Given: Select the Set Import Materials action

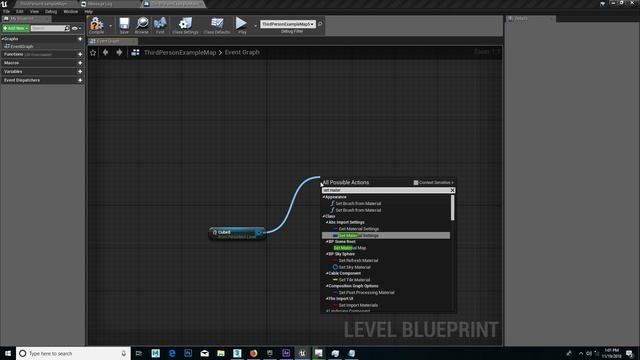Looking at the screenshot, I should coord(358,305).
